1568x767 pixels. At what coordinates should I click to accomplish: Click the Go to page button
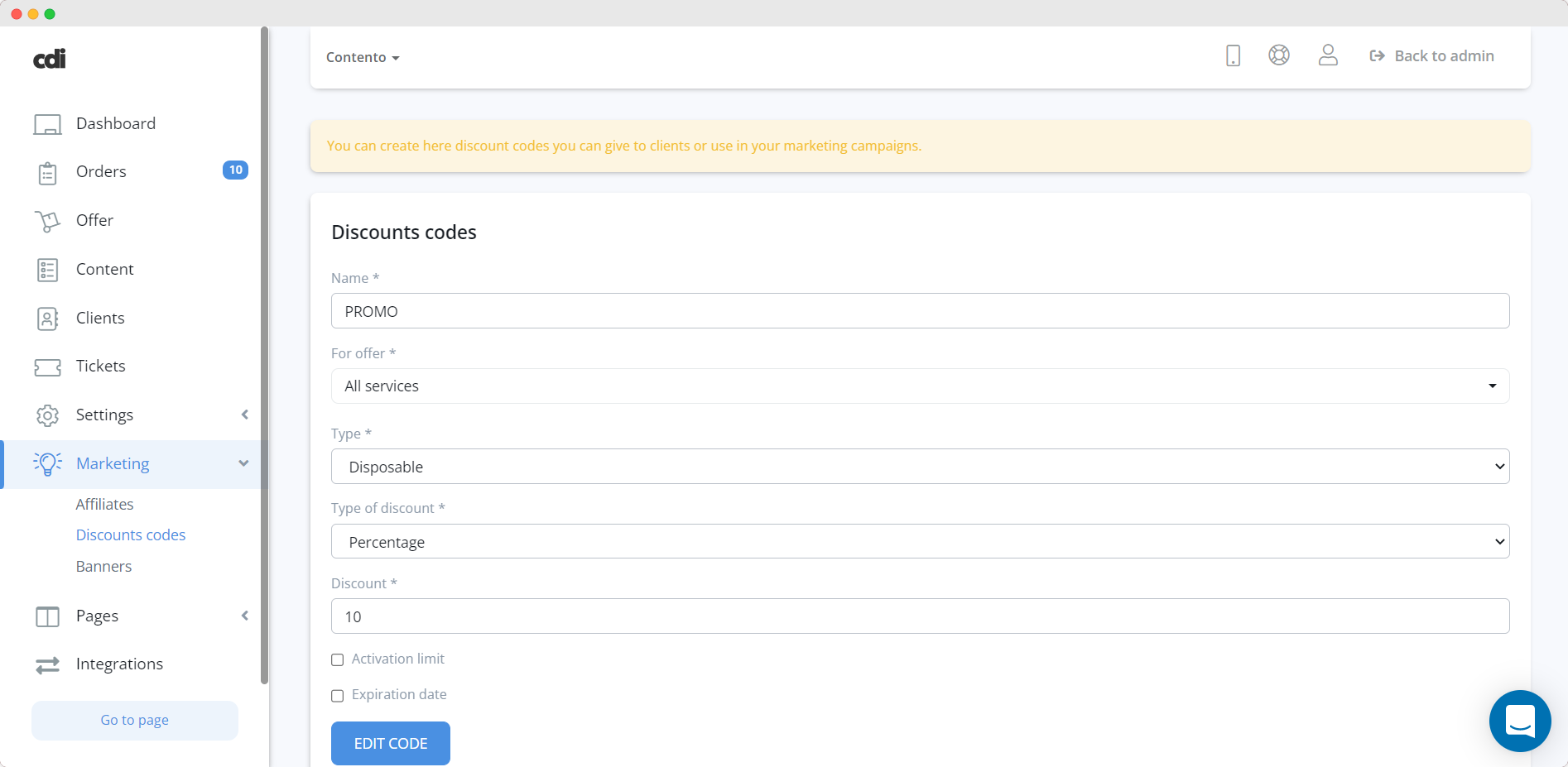point(135,720)
